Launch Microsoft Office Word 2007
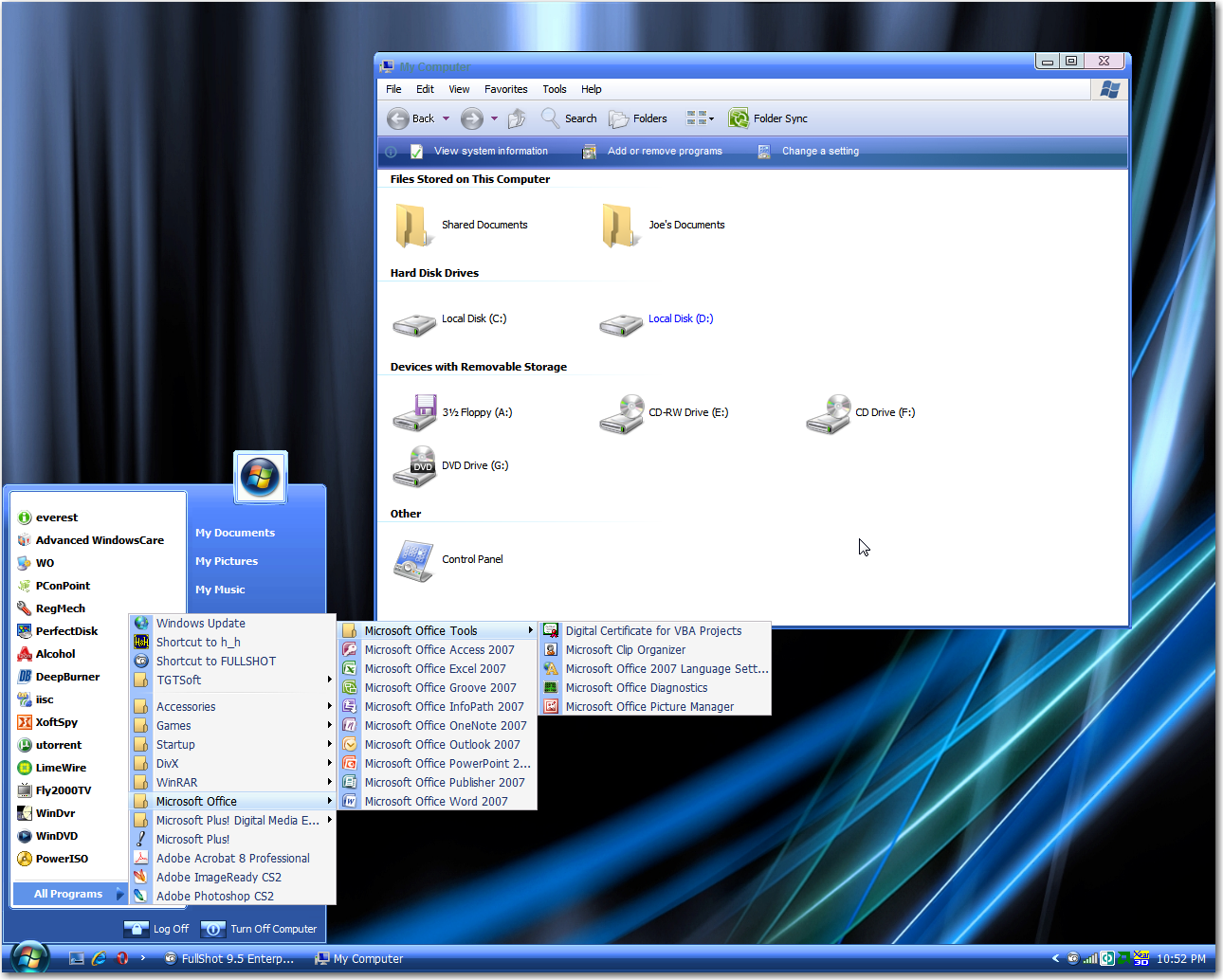 click(438, 802)
